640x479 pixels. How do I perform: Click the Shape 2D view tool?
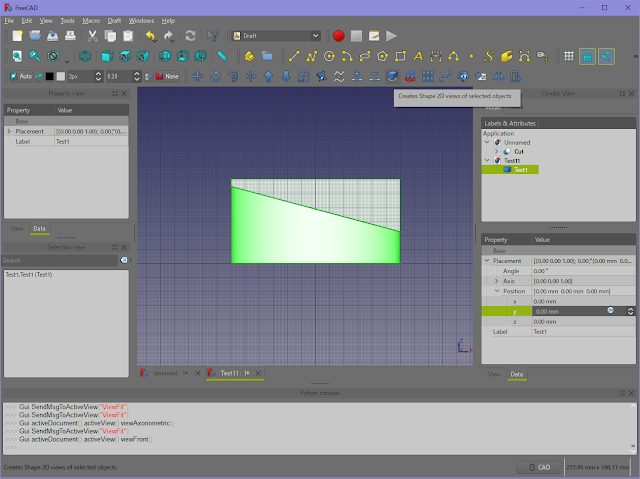[x=393, y=76]
